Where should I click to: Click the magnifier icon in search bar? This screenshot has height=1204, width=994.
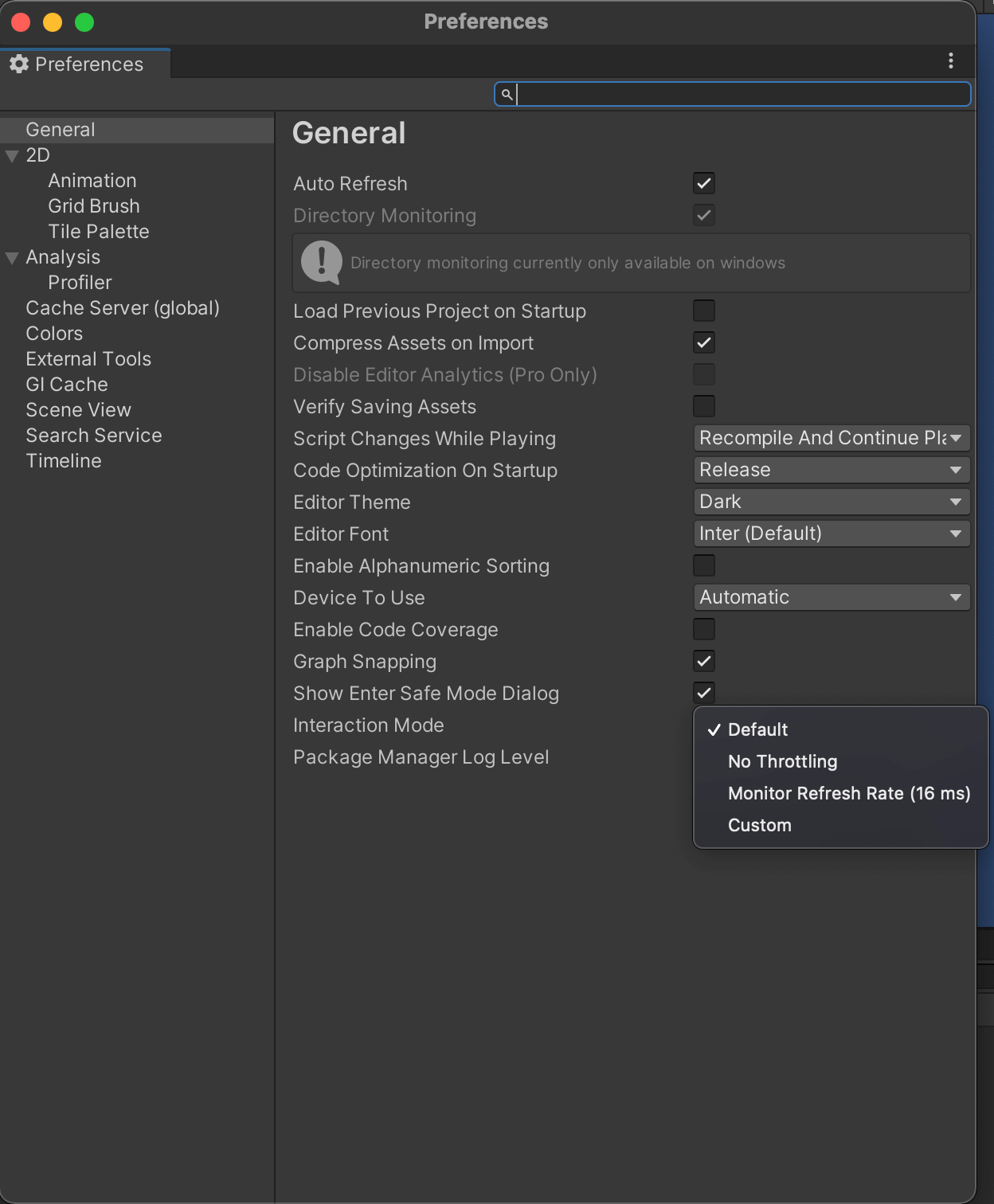[507, 94]
